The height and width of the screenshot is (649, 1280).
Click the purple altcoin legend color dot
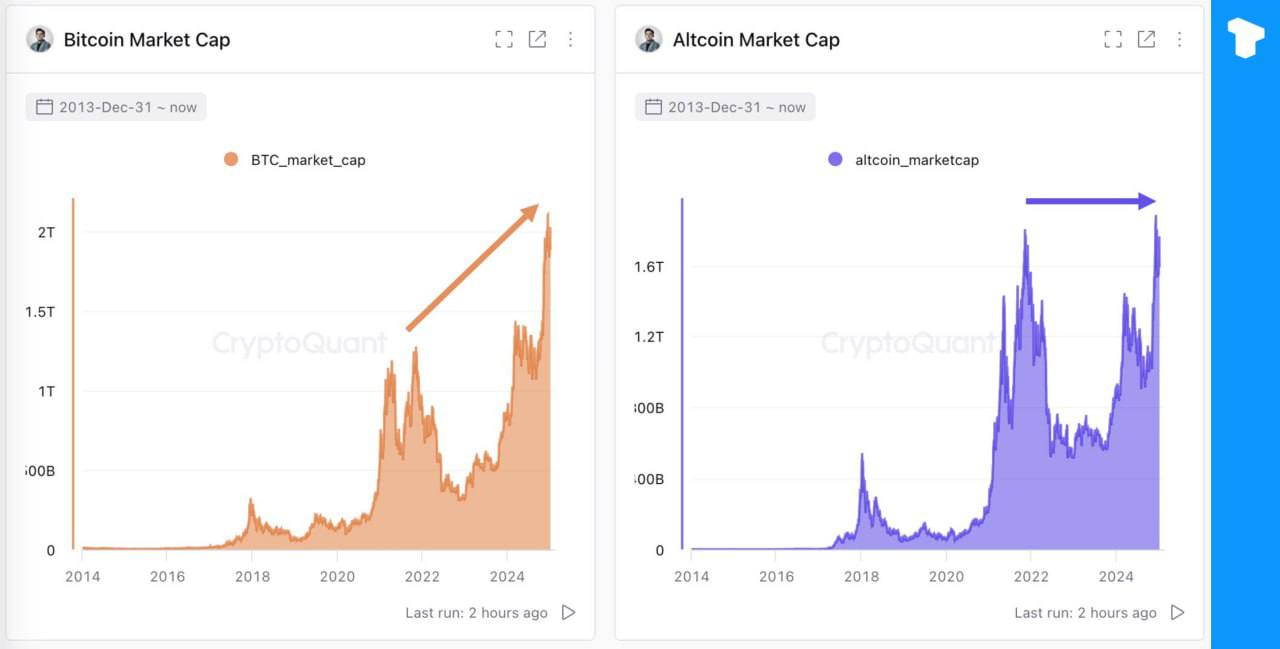(x=836, y=159)
